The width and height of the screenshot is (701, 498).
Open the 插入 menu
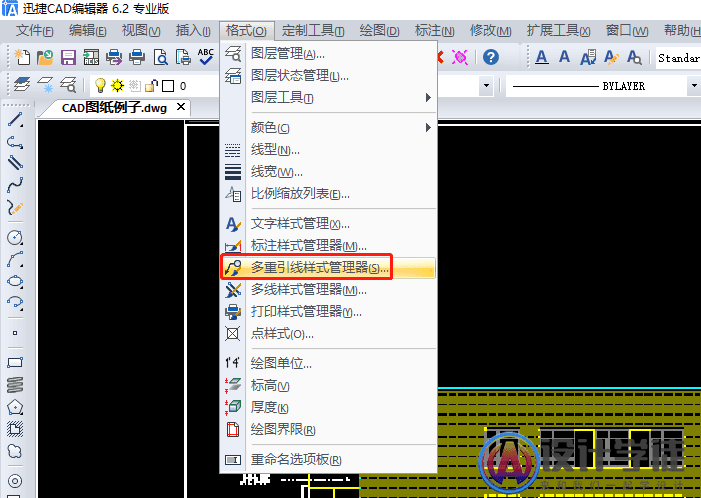193,31
